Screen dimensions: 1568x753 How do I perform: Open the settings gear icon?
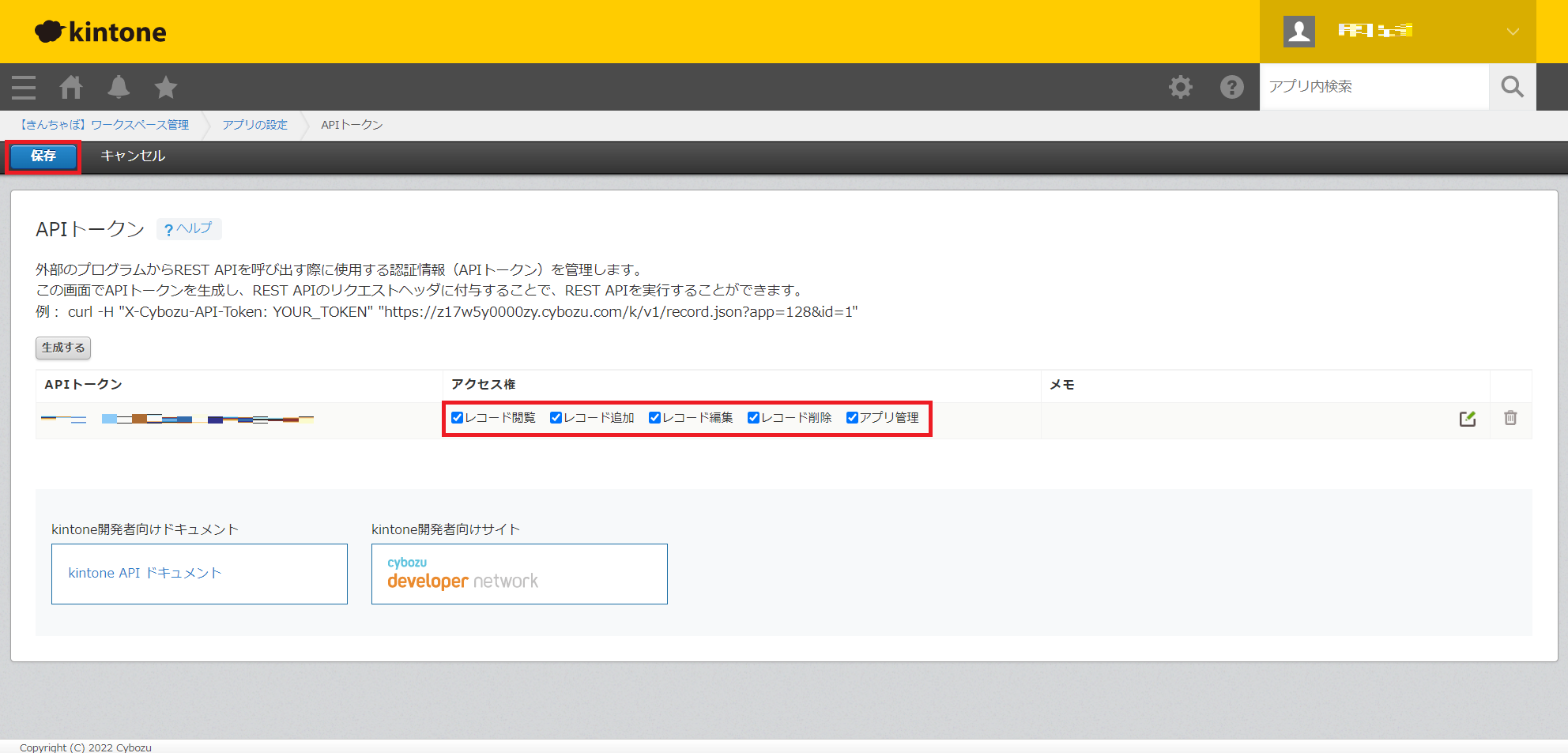1181,87
